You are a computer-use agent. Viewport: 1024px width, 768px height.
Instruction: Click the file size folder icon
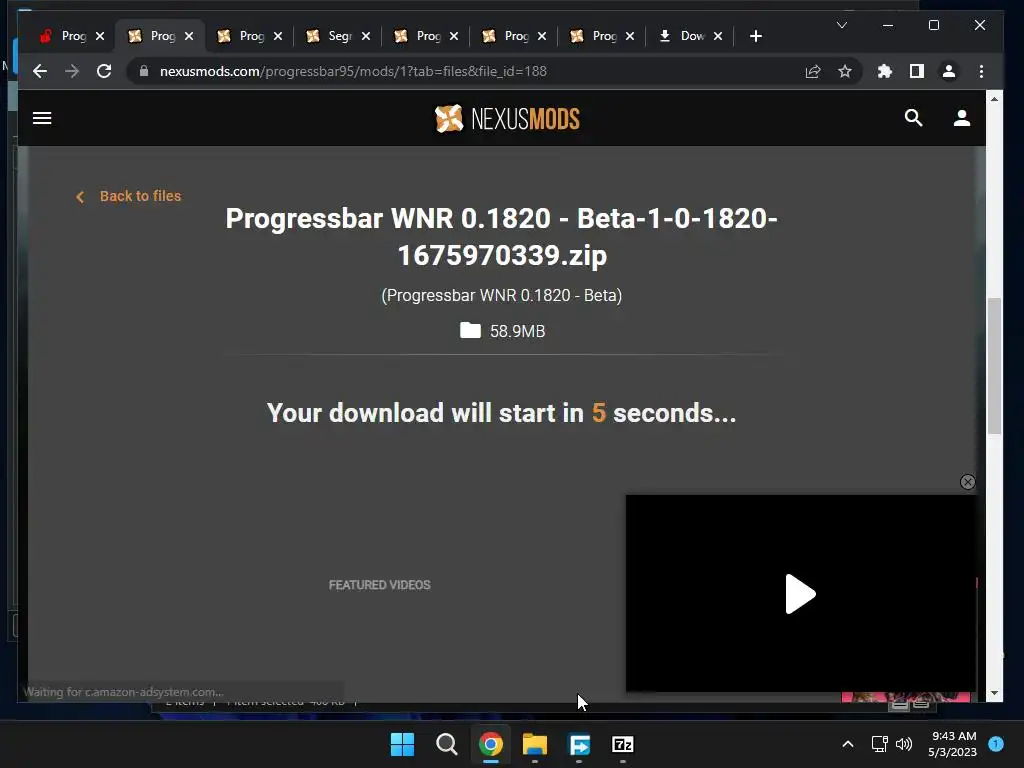(470, 330)
